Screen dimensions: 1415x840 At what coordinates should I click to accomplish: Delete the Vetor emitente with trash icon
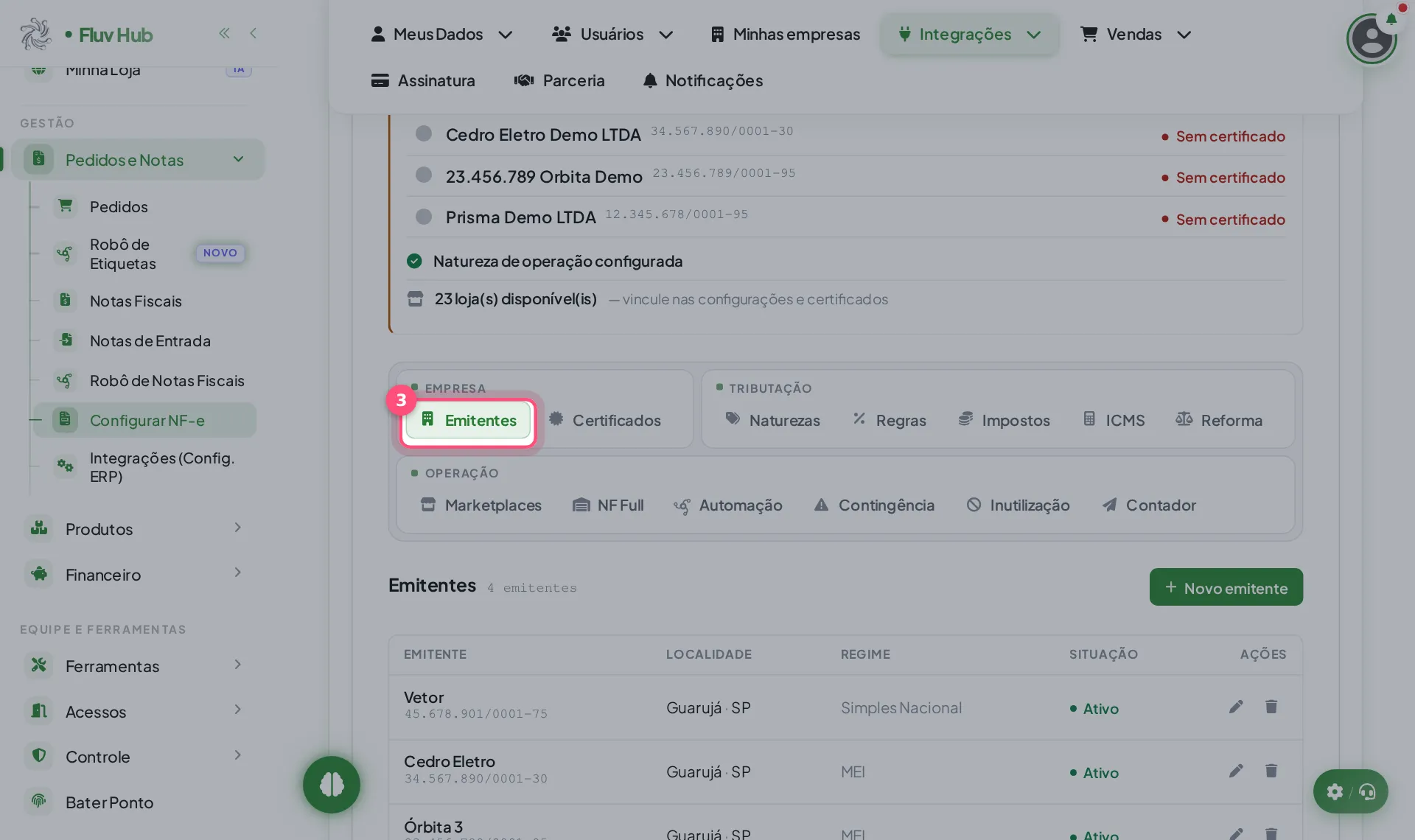1271,707
